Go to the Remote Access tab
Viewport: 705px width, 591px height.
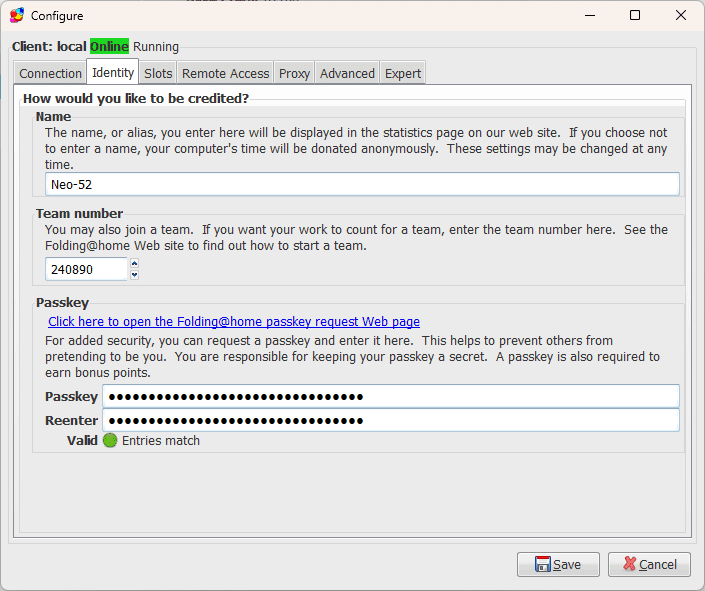225,73
